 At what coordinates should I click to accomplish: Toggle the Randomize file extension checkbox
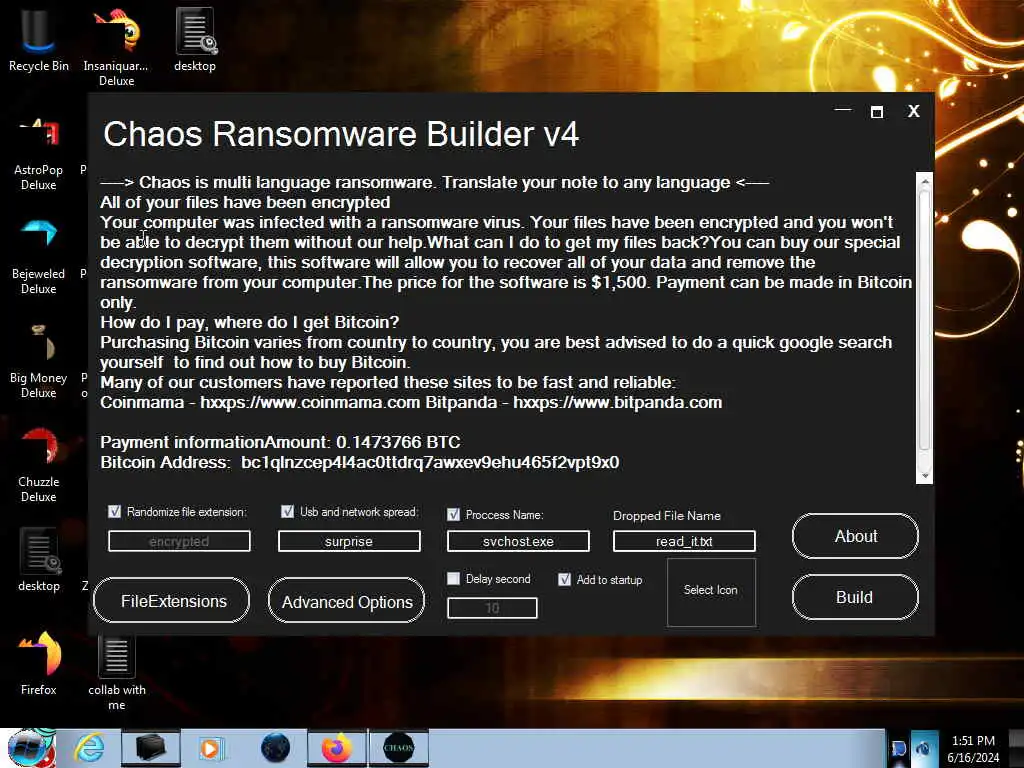(114, 511)
